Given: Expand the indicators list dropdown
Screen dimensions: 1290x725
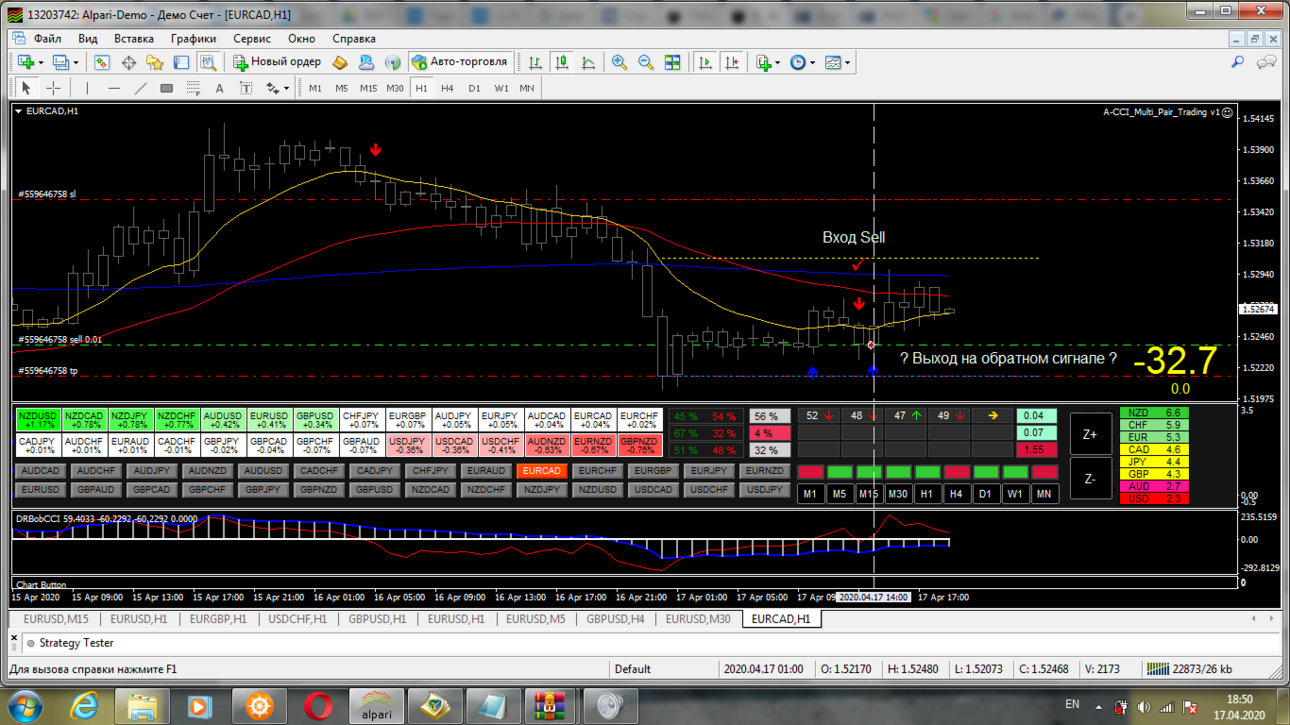Looking at the screenshot, I should [777, 62].
